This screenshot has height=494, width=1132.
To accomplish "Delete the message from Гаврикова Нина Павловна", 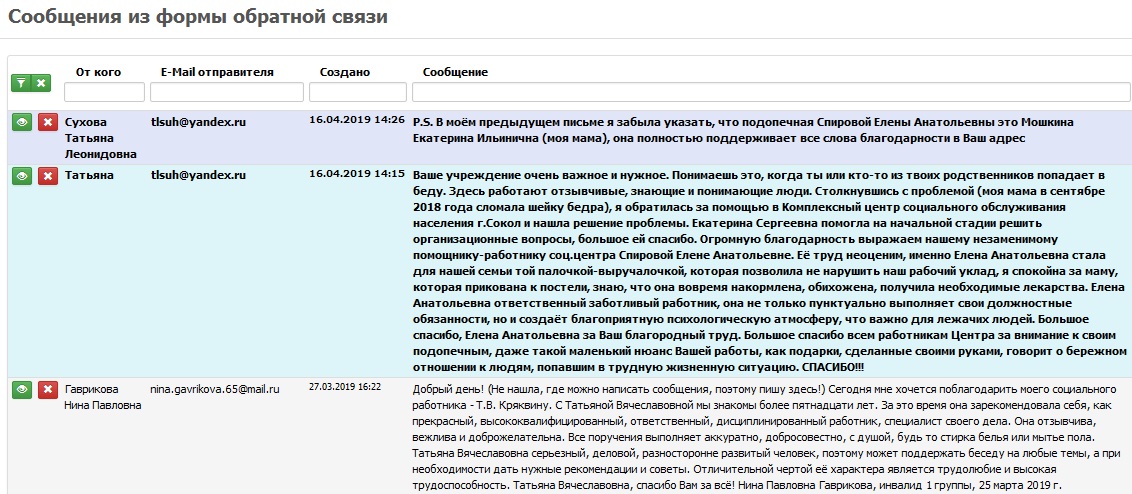I will tap(47, 389).
